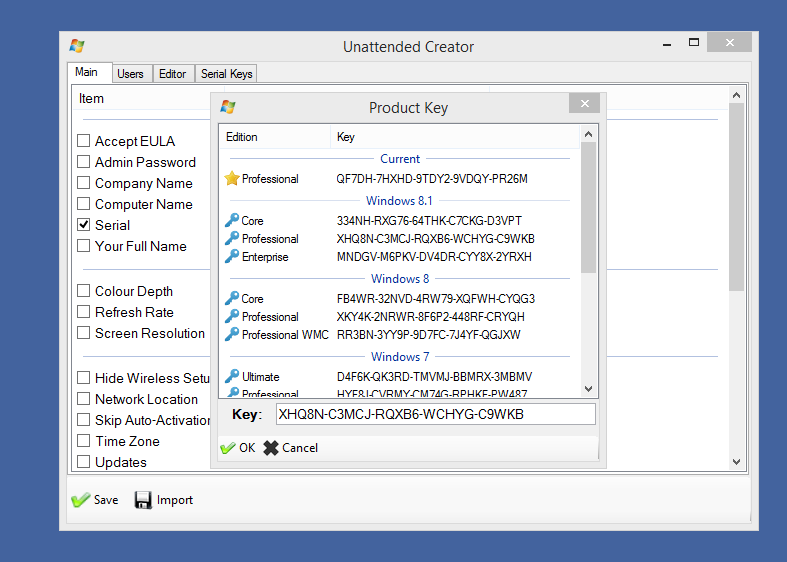Screen dimensions: 787x562
Task: Enable the Your Full Name checkbox
Action: [83, 246]
